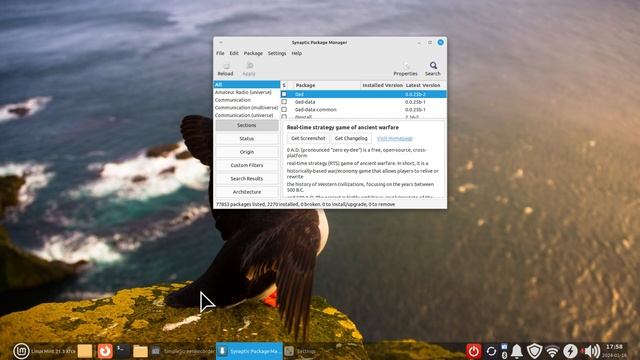Open the Help menu
The width and height of the screenshot is (640, 360).
point(296,53)
